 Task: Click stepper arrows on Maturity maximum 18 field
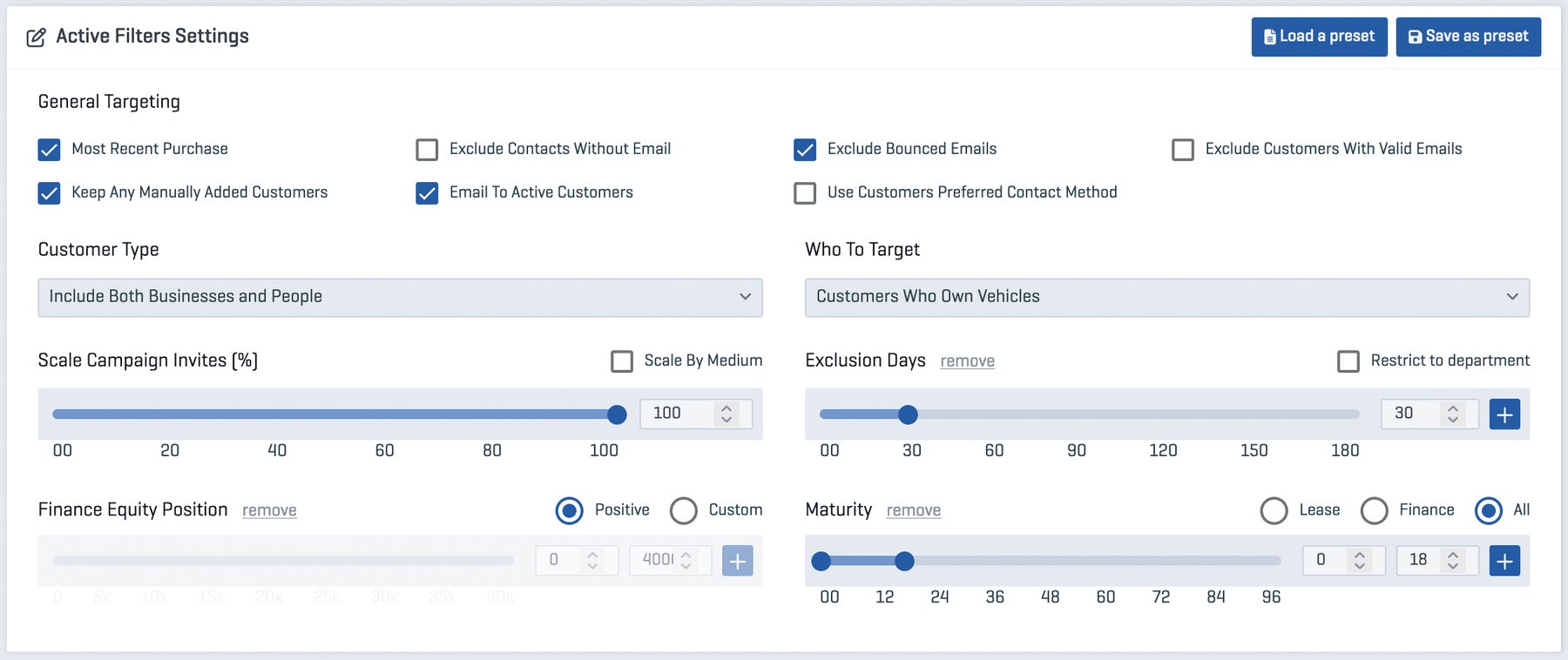(x=1452, y=560)
